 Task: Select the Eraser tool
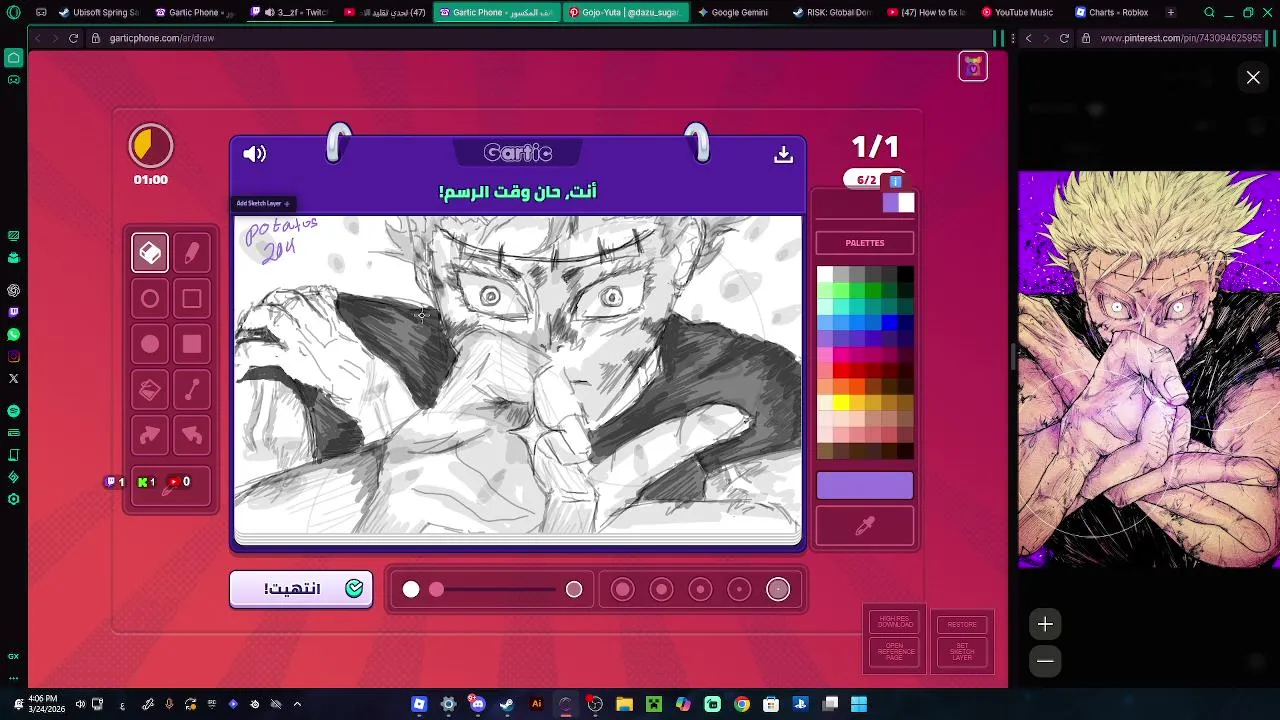pyautogui.click(x=150, y=253)
